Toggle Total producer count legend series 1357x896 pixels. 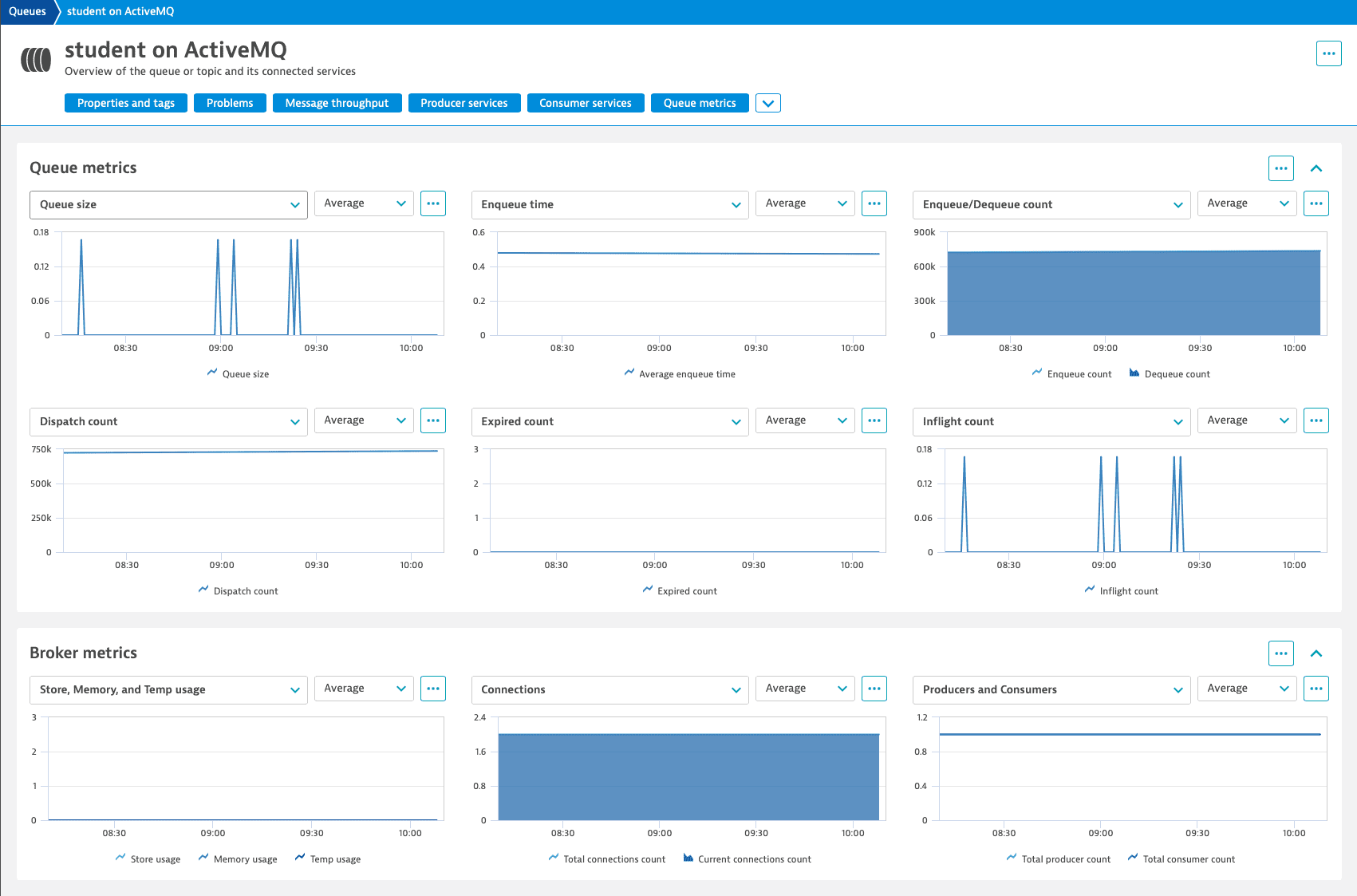(1059, 859)
